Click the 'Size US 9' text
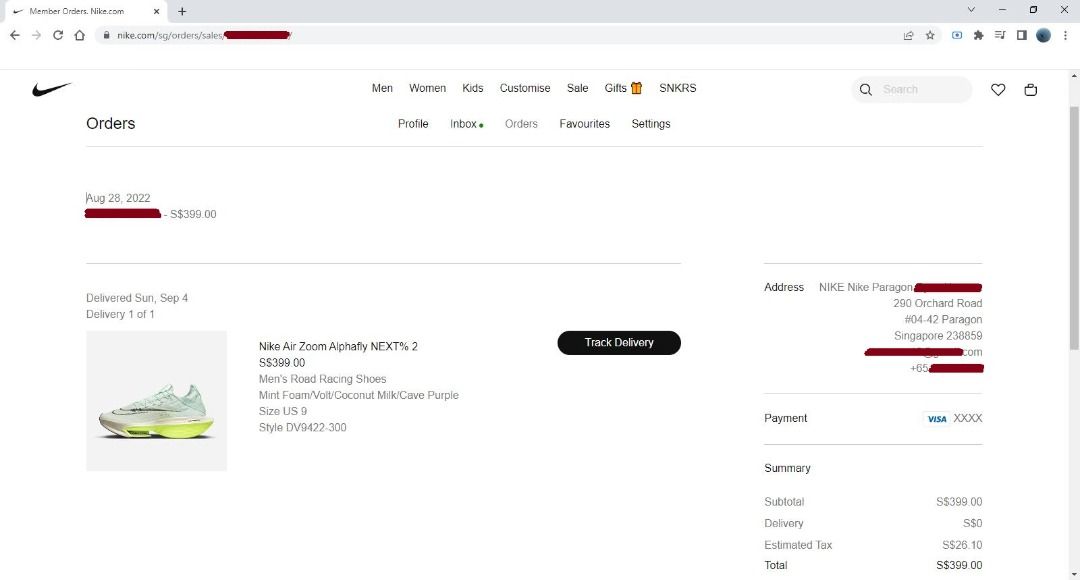The width and height of the screenshot is (1080, 580). pos(283,411)
